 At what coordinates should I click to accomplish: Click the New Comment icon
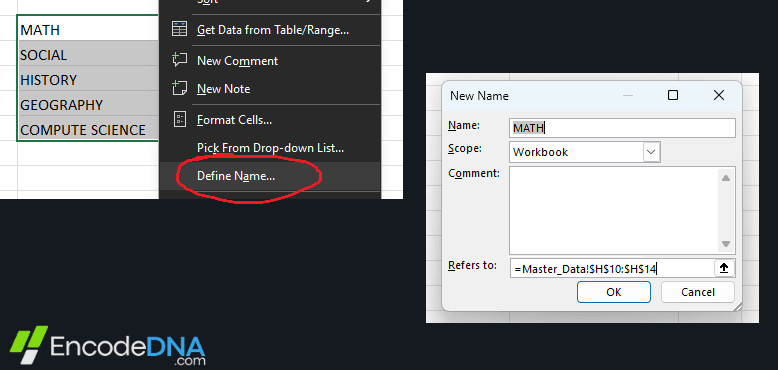[x=179, y=61]
